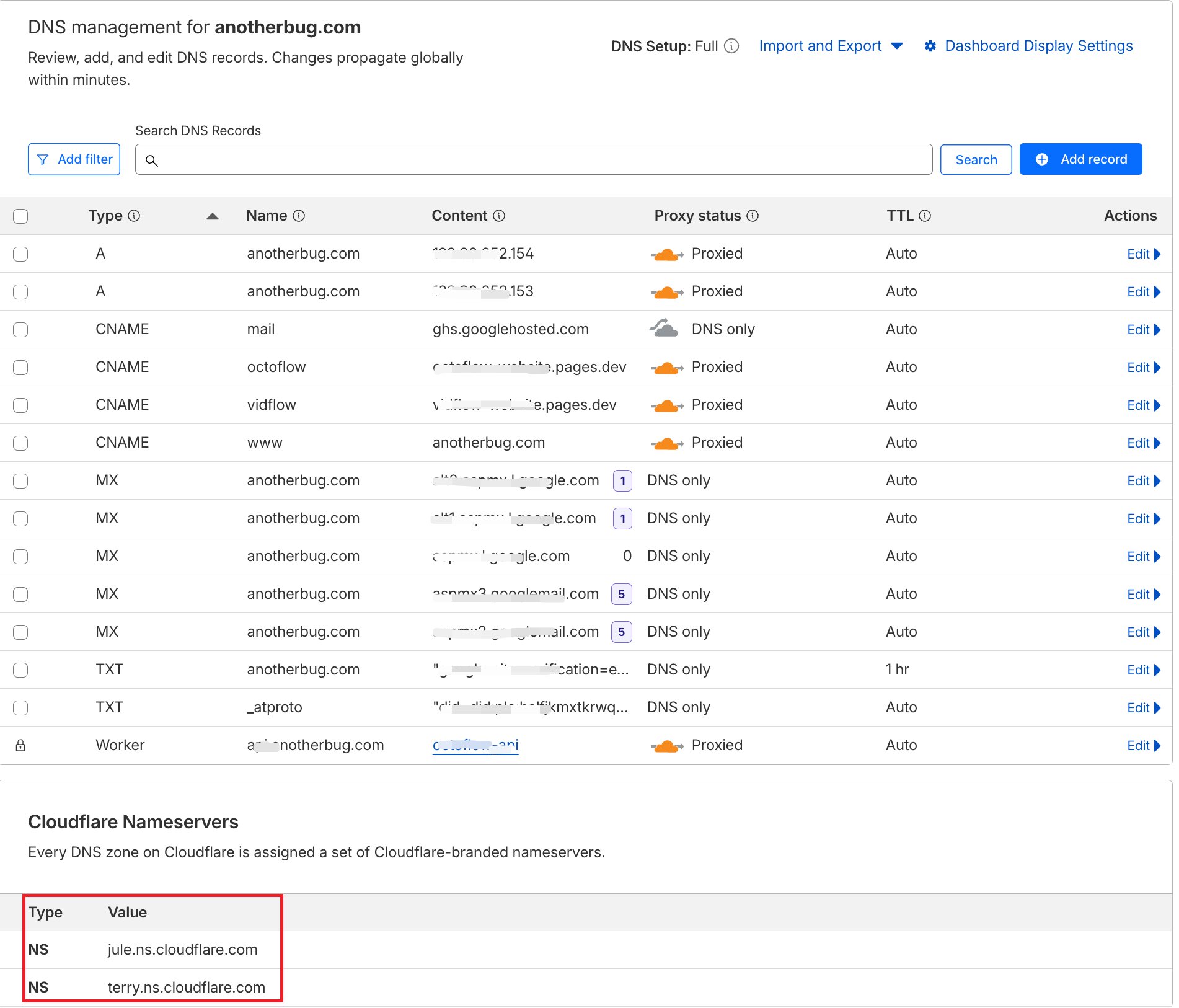Click the 1 hr TTL value
1179x1008 pixels.
(x=898, y=670)
